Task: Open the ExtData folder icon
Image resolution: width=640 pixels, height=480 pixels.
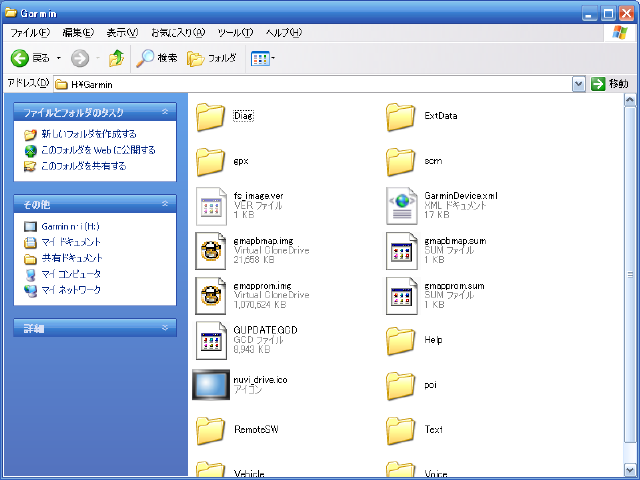Action: point(401,117)
